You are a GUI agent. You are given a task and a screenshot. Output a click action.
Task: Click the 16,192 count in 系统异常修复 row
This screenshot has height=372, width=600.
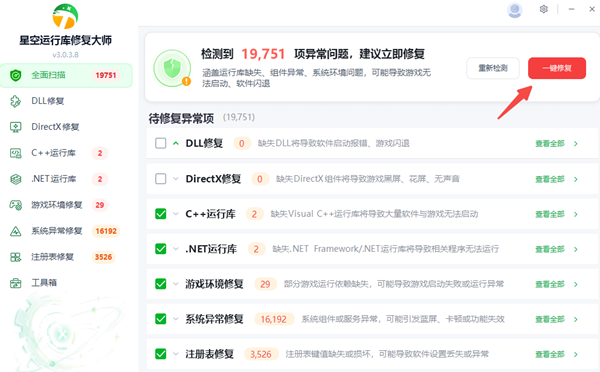point(274,319)
